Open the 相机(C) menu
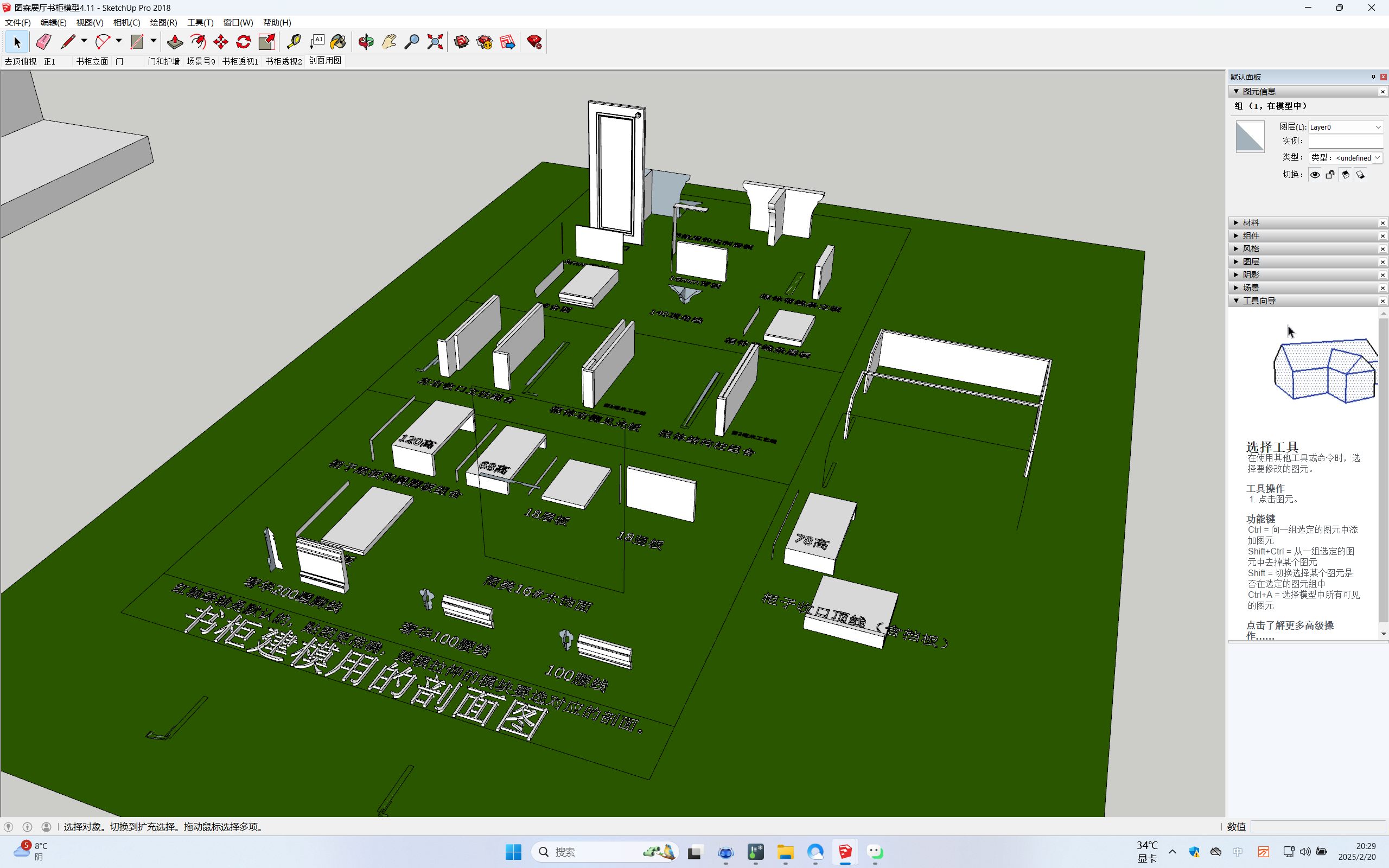 point(126,22)
